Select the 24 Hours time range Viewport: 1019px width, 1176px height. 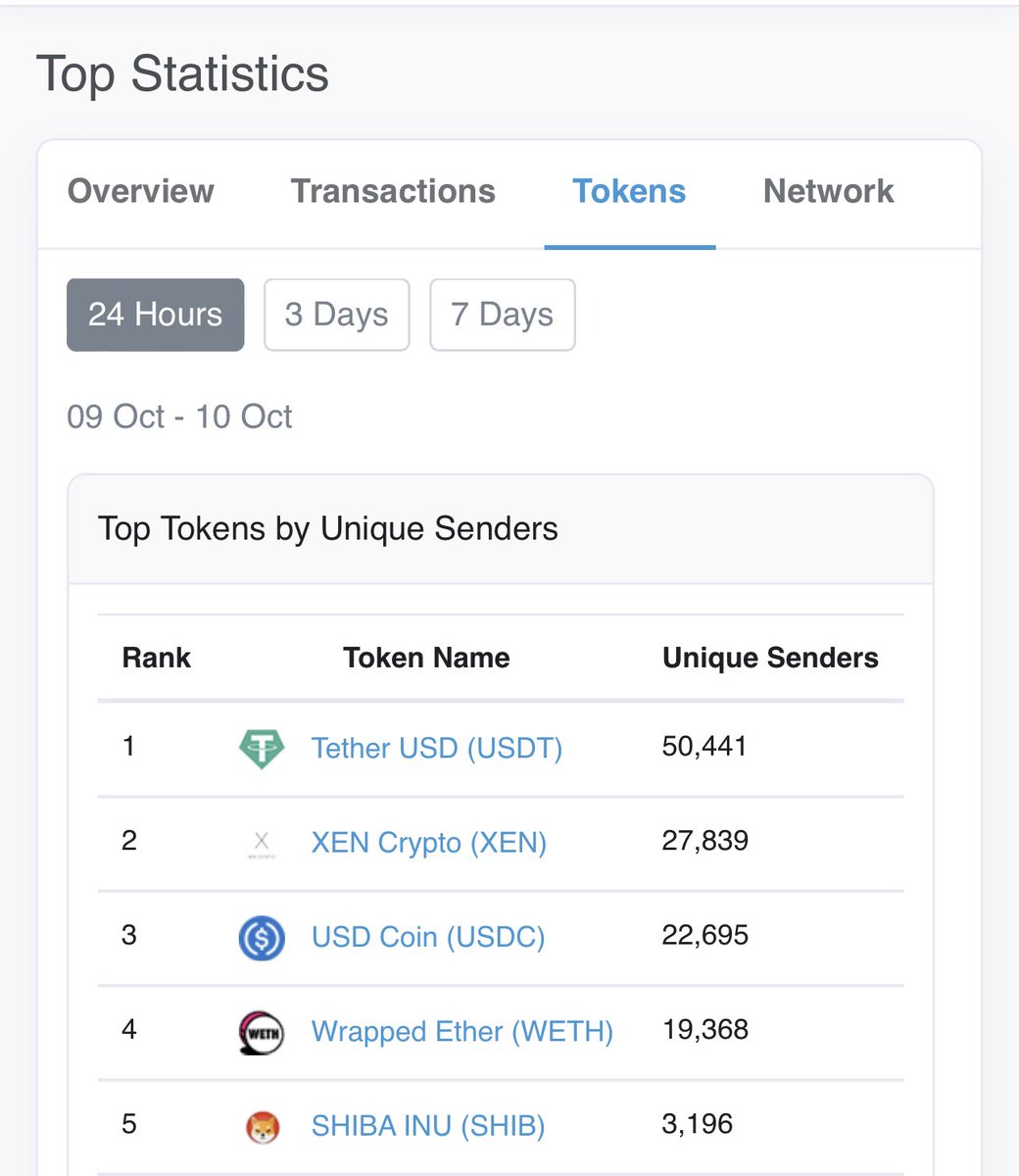point(155,315)
